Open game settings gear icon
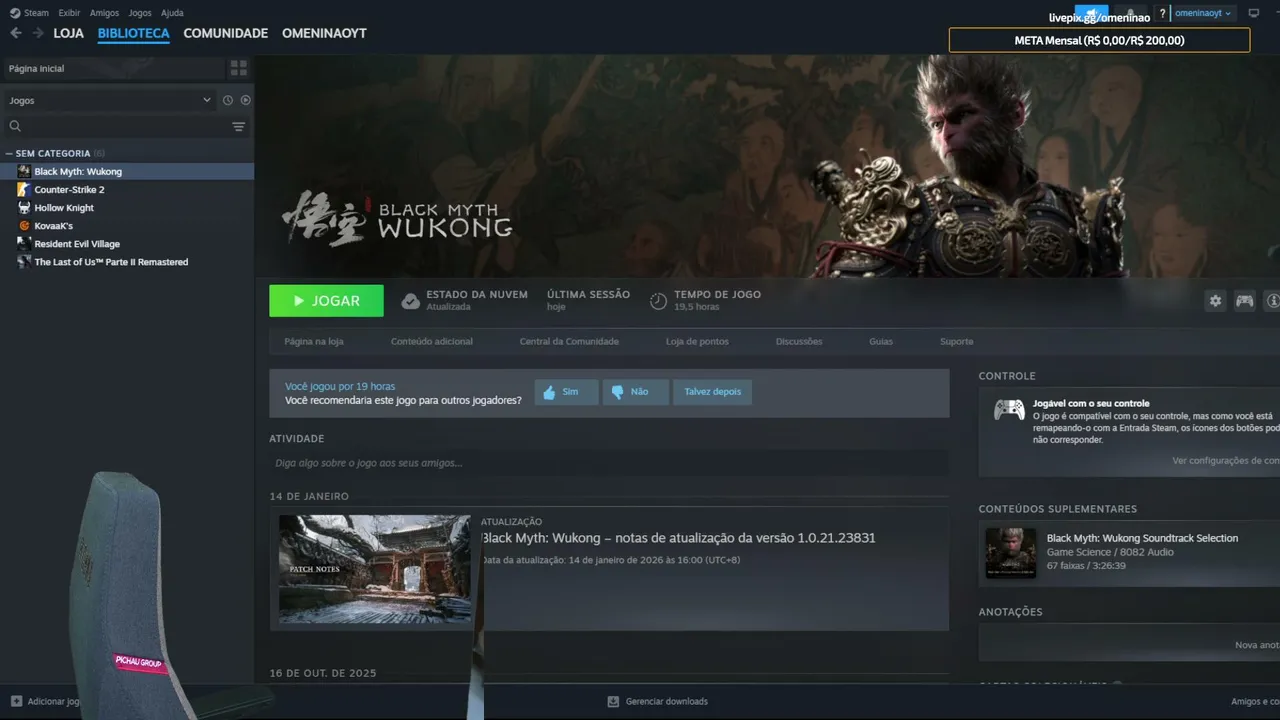The height and width of the screenshot is (720, 1280). pyautogui.click(x=1215, y=301)
